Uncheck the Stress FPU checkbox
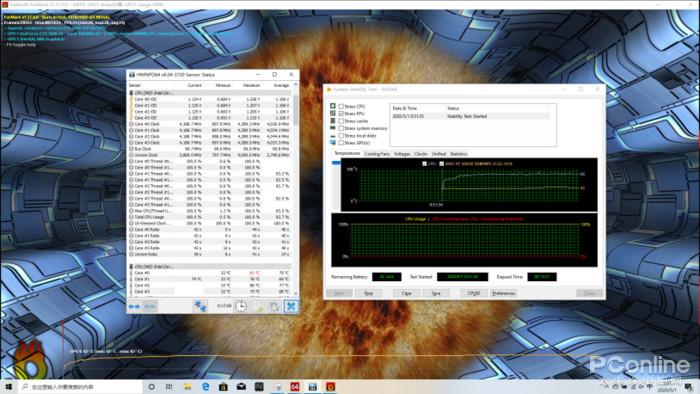 [341, 114]
